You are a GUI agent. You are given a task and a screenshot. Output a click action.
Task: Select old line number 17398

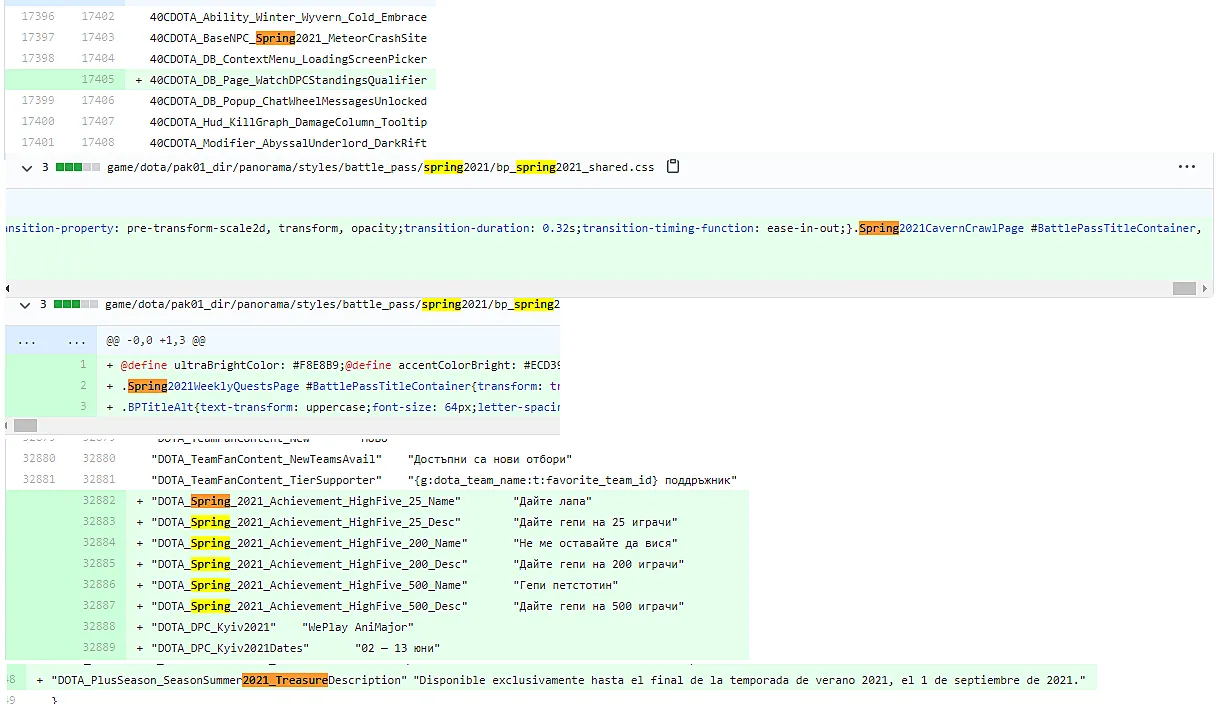tap(37, 59)
